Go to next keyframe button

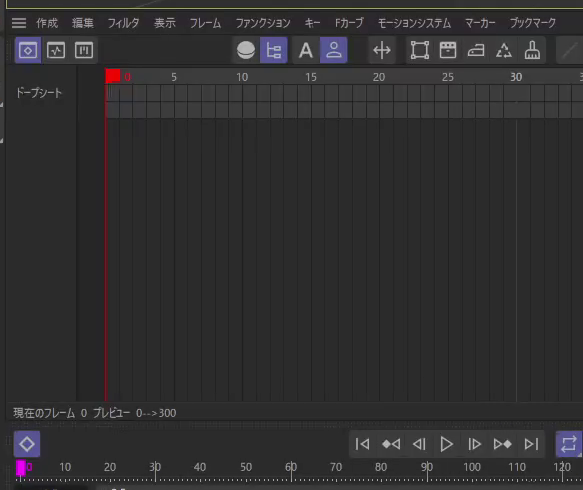pyautogui.click(x=502, y=444)
